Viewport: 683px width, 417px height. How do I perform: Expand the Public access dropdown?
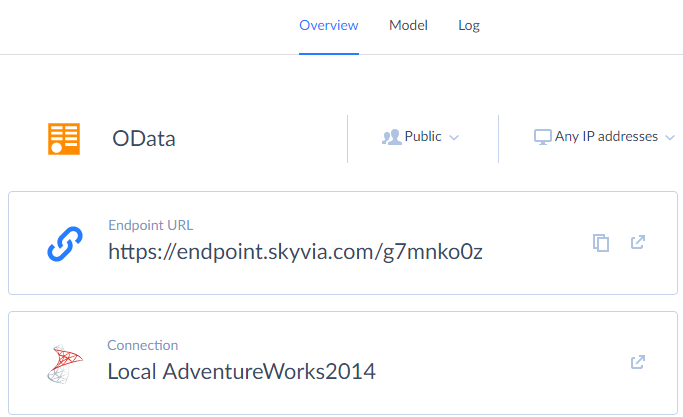coord(420,137)
